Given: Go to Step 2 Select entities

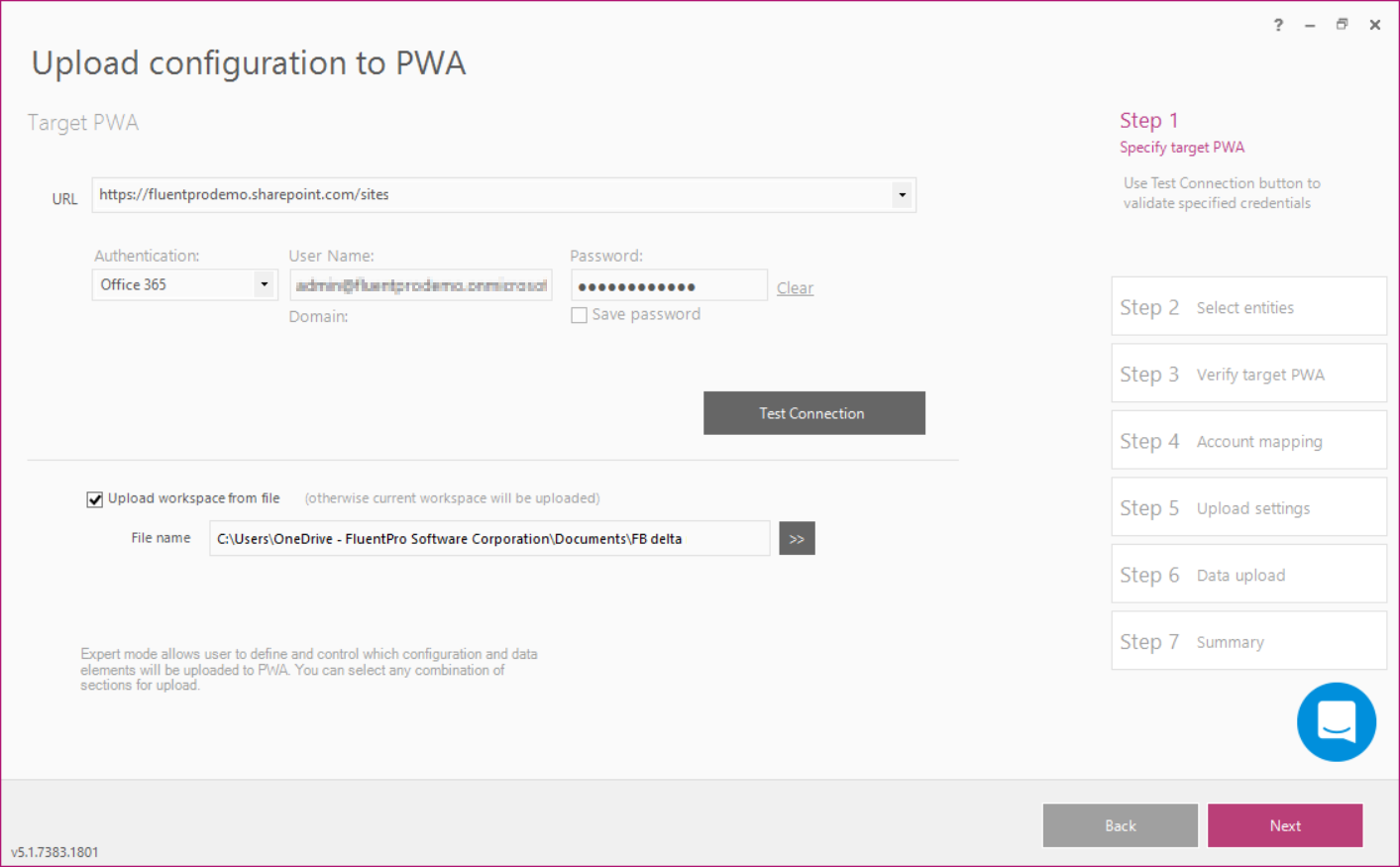Looking at the screenshot, I should (1248, 307).
